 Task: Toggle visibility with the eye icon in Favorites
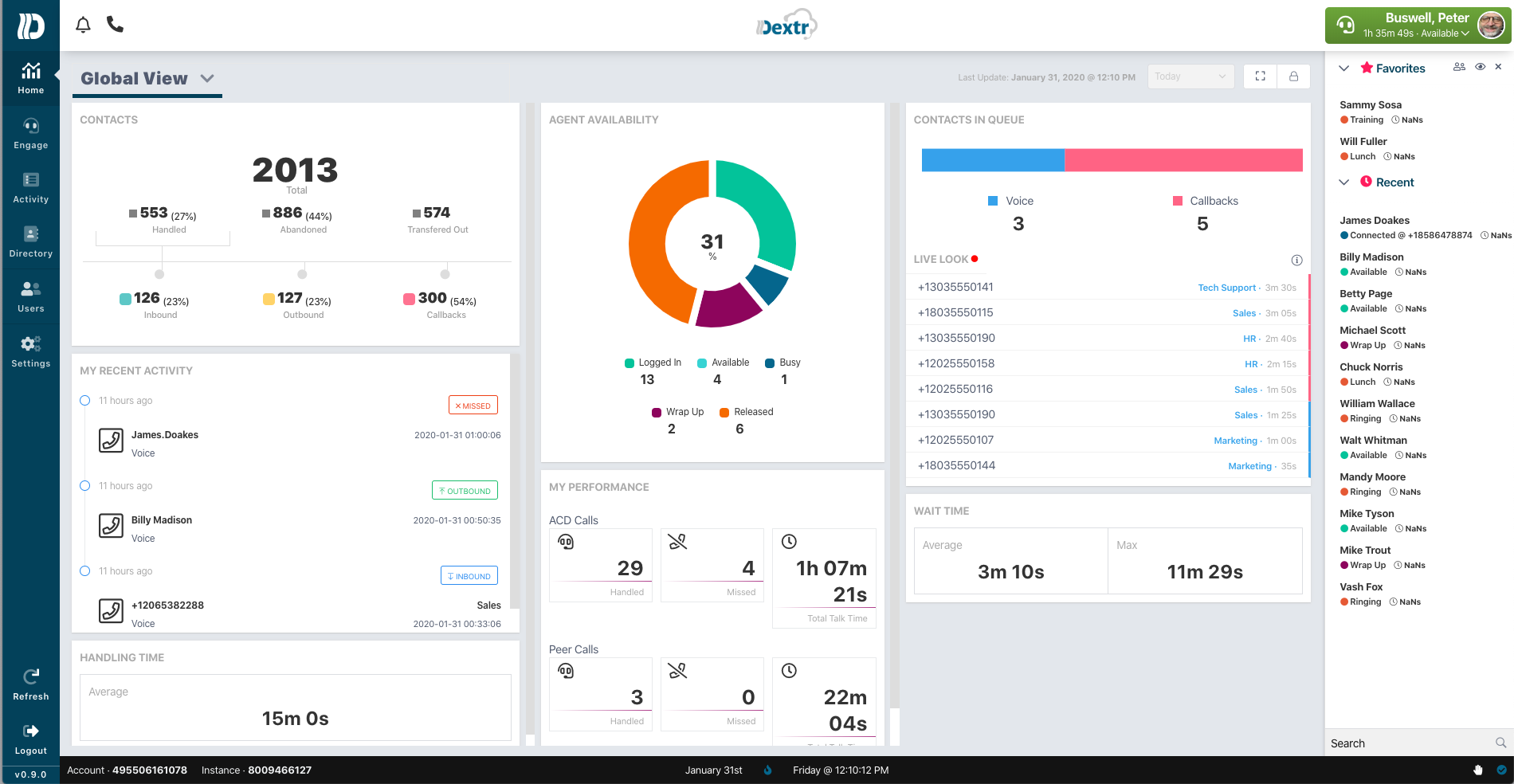click(1481, 67)
